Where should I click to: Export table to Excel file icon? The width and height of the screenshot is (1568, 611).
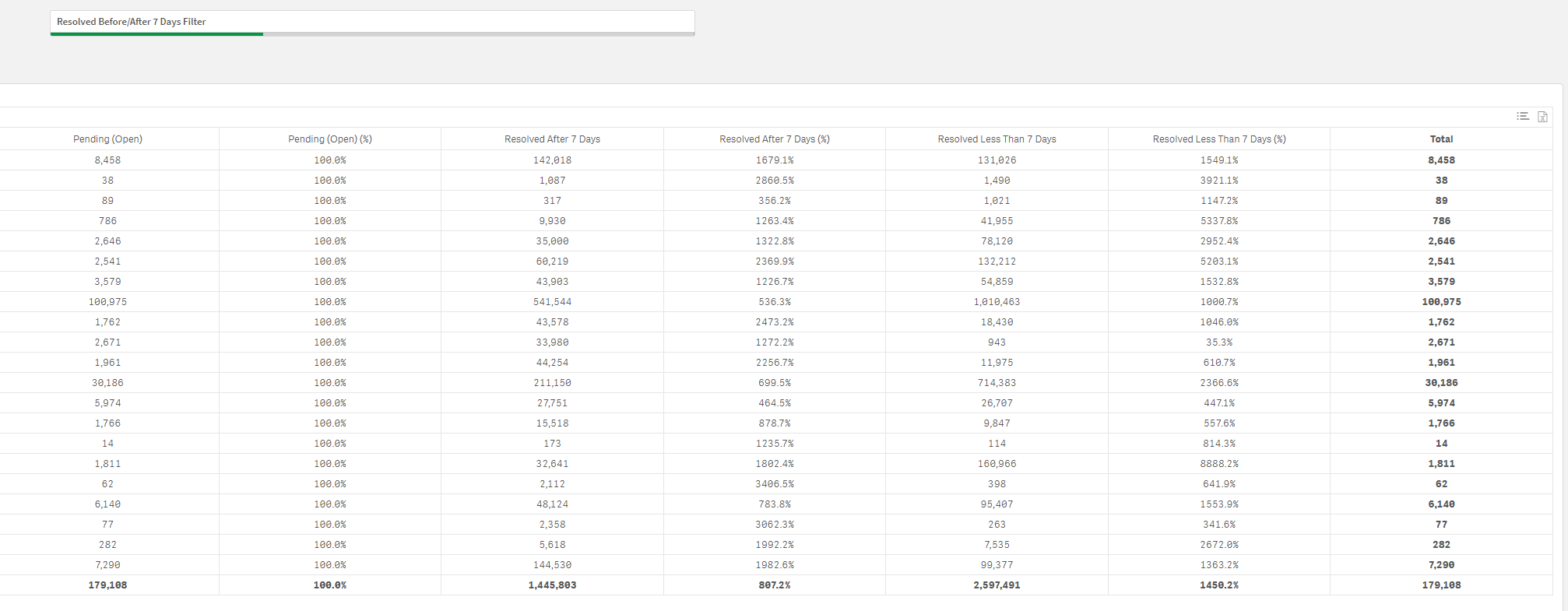click(1542, 117)
